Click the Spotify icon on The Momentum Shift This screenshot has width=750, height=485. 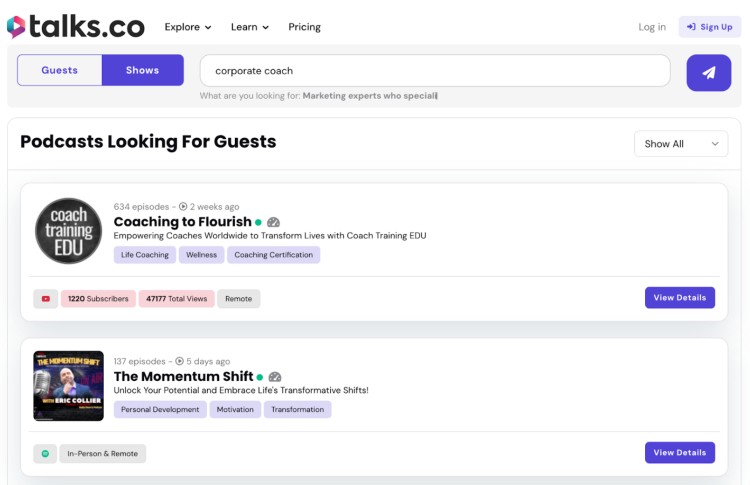point(45,453)
